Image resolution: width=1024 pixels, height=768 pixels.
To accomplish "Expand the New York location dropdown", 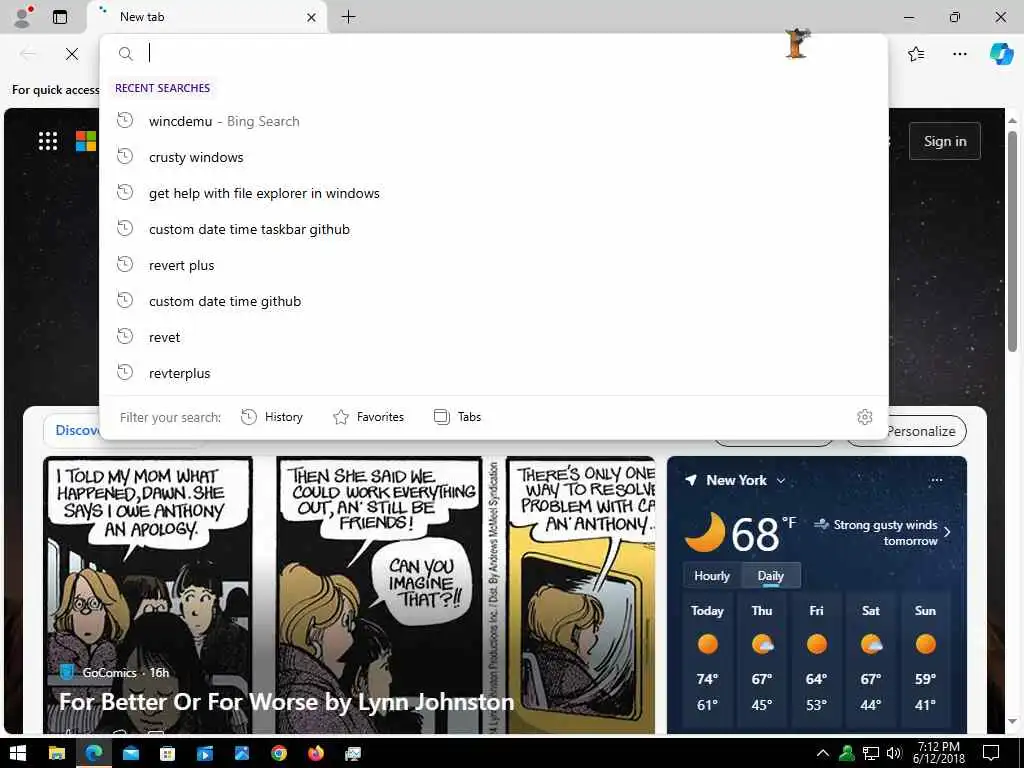I will tap(780, 481).
